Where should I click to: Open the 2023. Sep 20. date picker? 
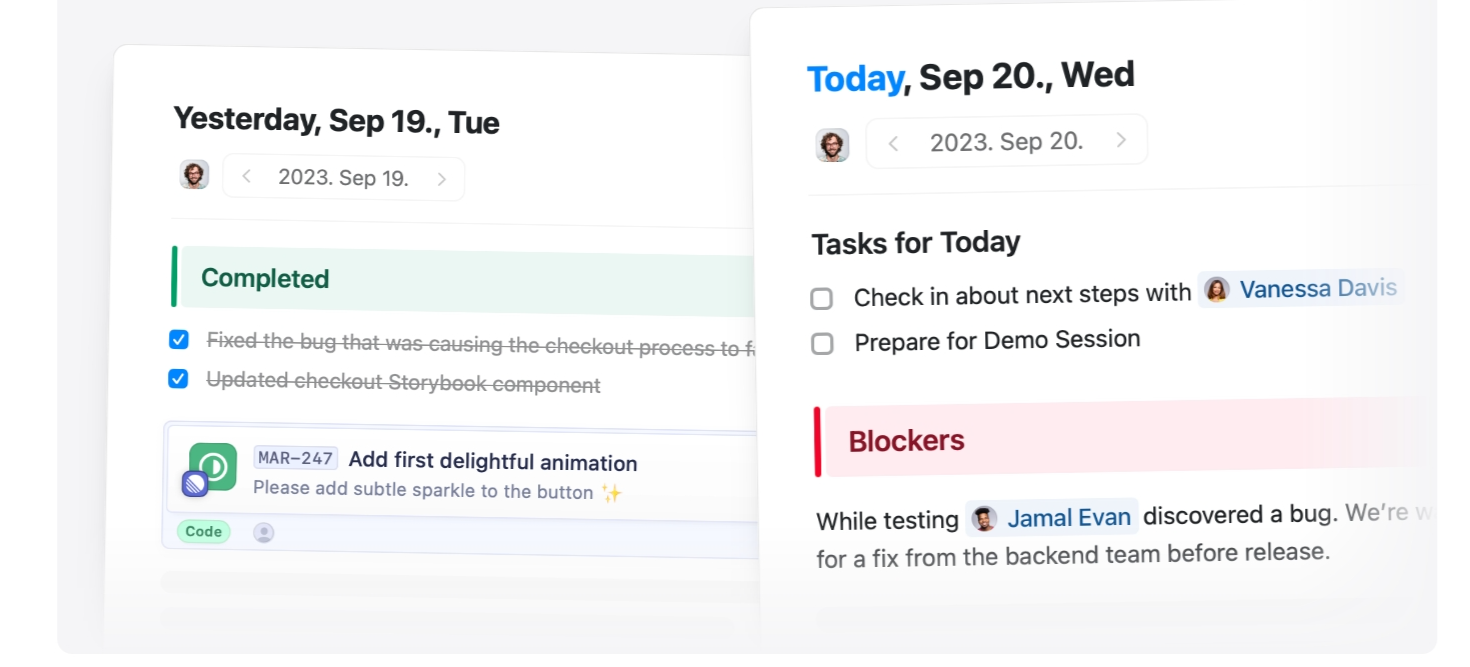tap(1006, 142)
